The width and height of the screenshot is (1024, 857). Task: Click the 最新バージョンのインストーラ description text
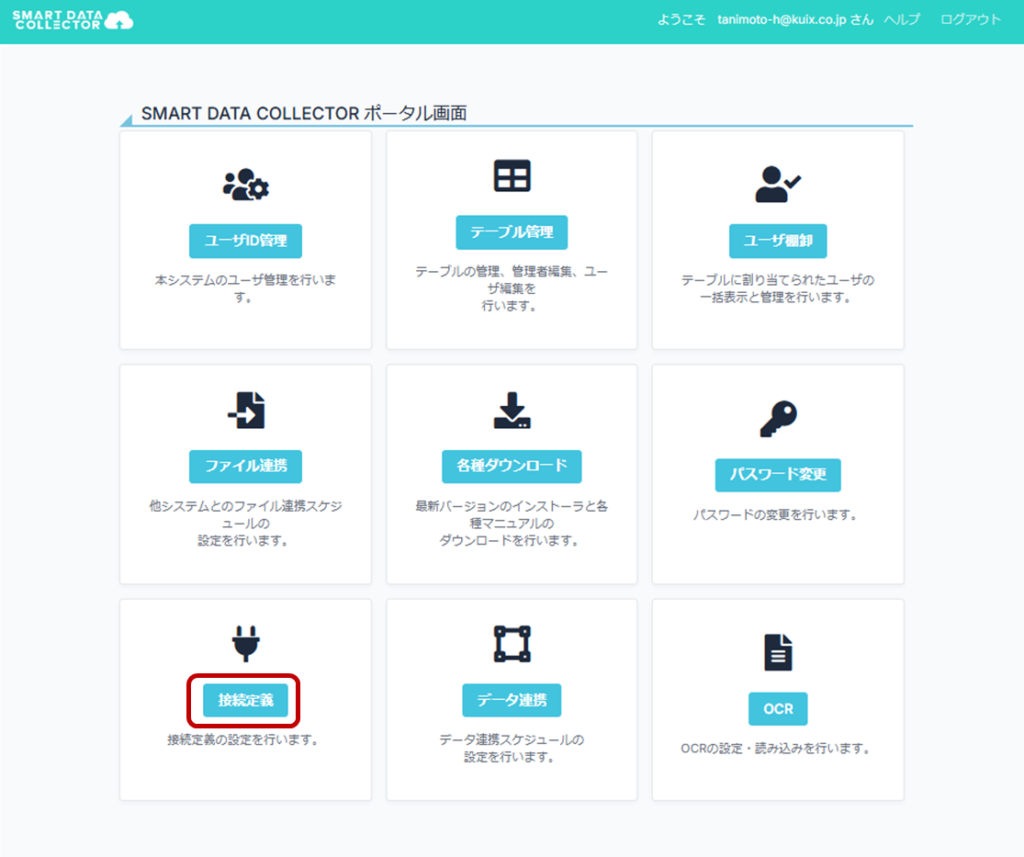[x=512, y=523]
